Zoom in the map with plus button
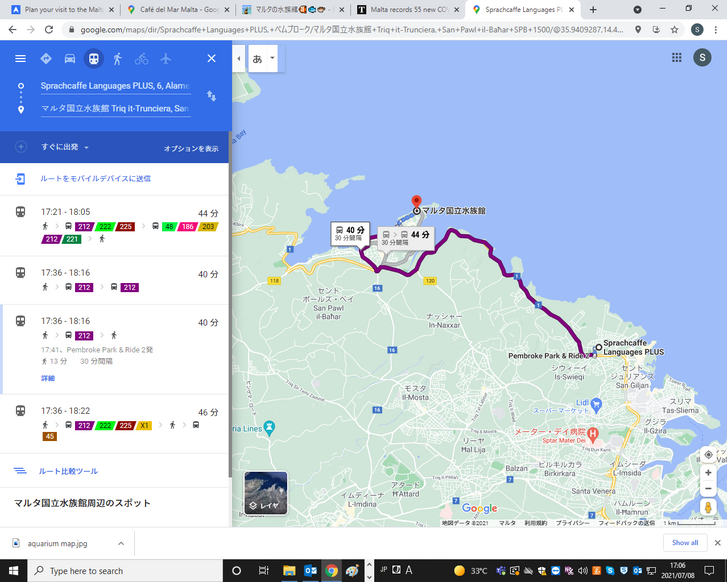Viewport: 727px width, 582px height. 708,473
